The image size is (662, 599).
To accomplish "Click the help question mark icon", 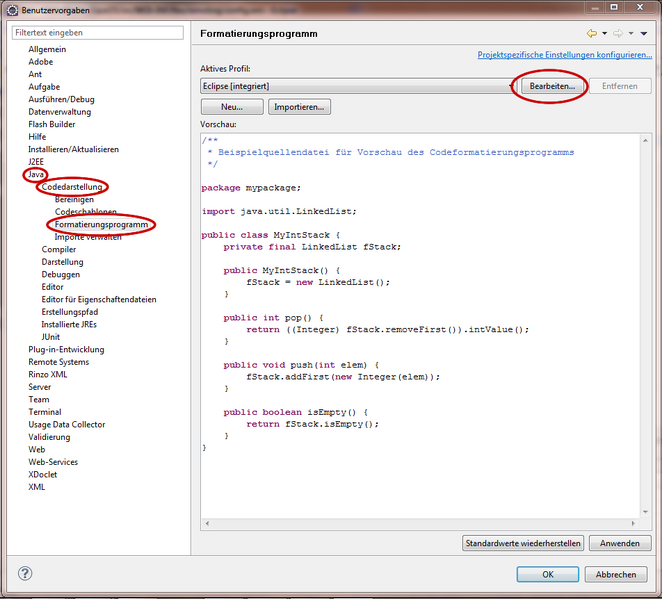I will point(25,573).
